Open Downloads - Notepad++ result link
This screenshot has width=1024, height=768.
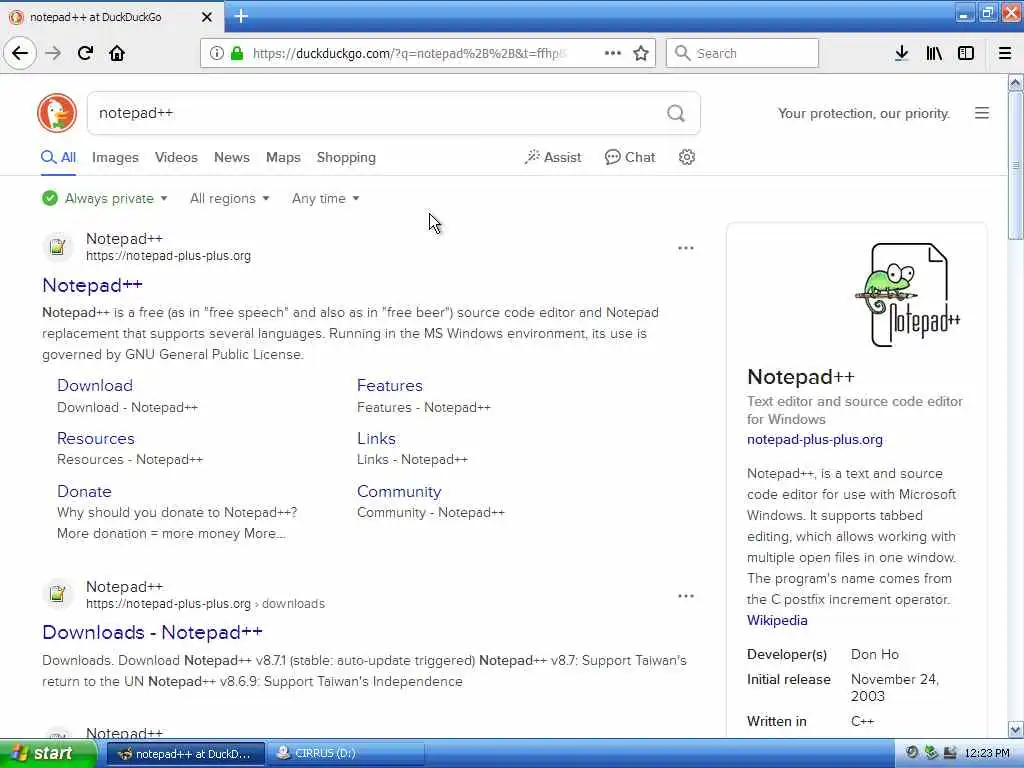click(x=152, y=632)
